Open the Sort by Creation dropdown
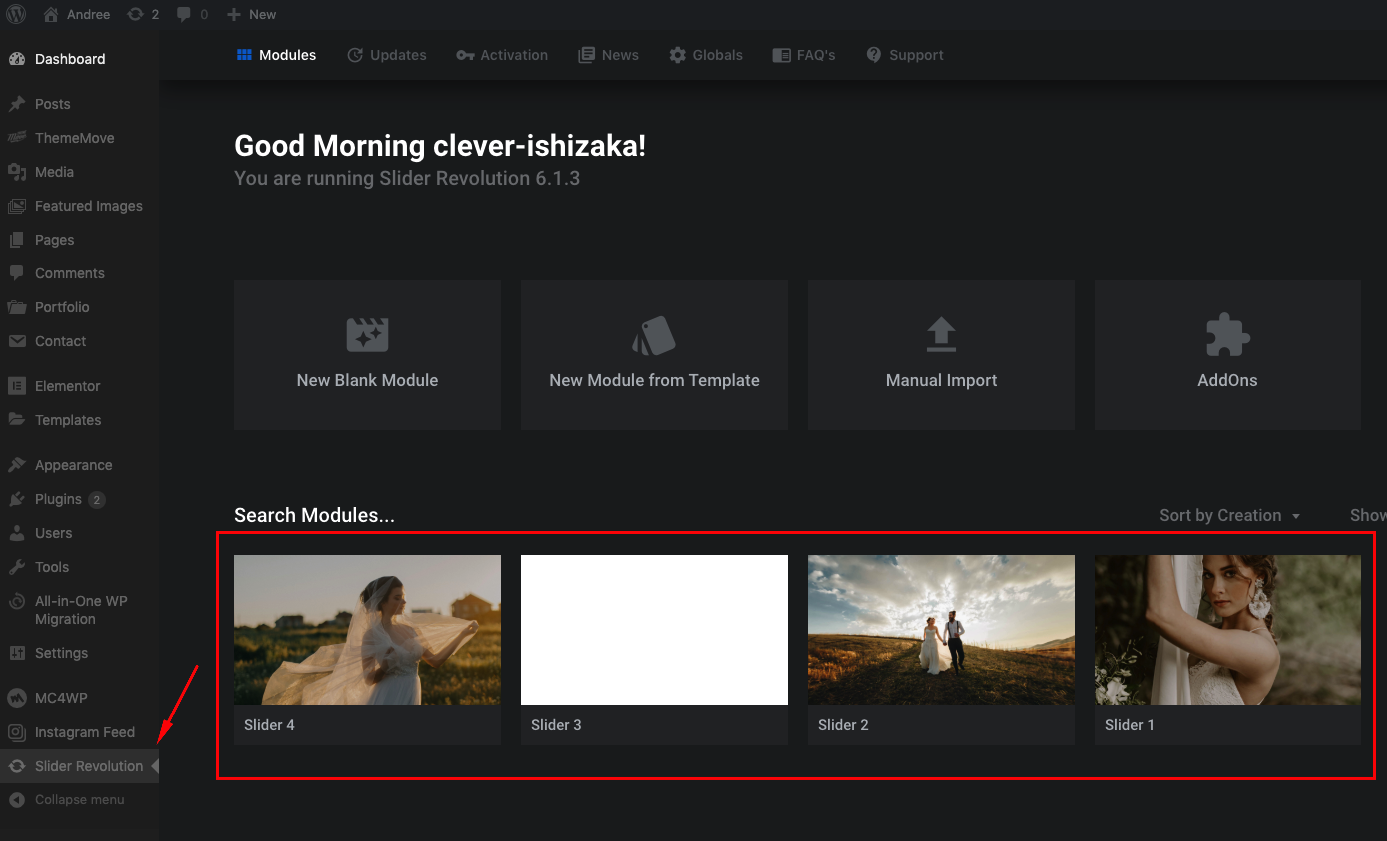This screenshot has height=841, width=1387. 1229,515
